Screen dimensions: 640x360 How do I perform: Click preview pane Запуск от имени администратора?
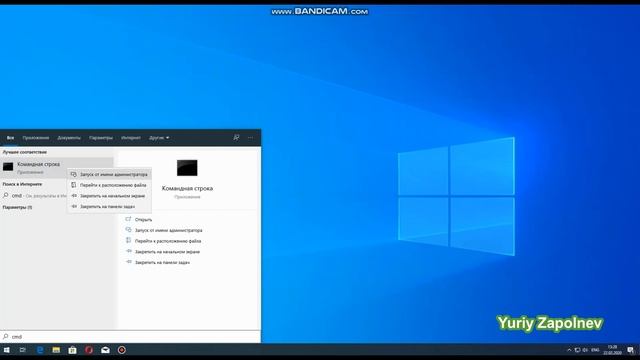click(168, 230)
